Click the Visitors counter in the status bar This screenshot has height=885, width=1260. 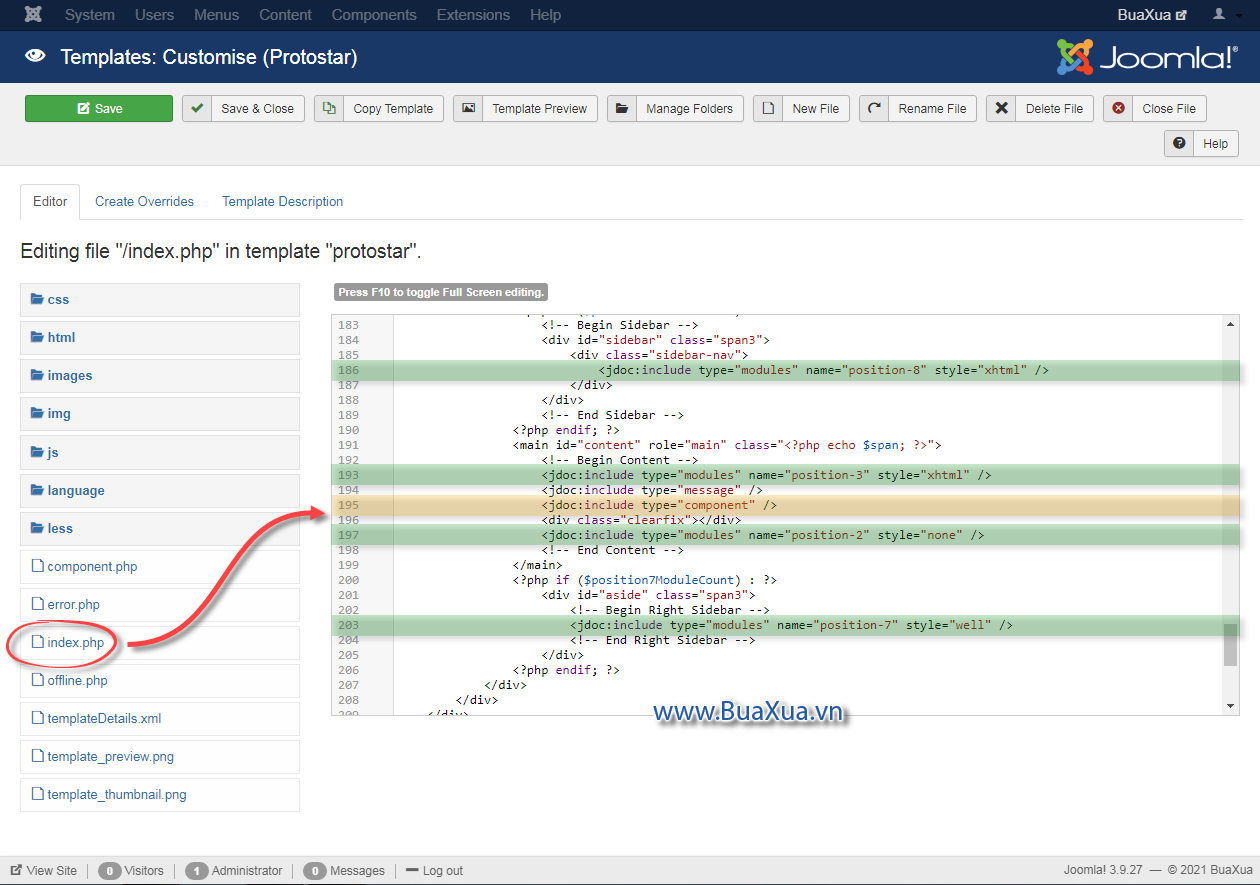(131, 870)
